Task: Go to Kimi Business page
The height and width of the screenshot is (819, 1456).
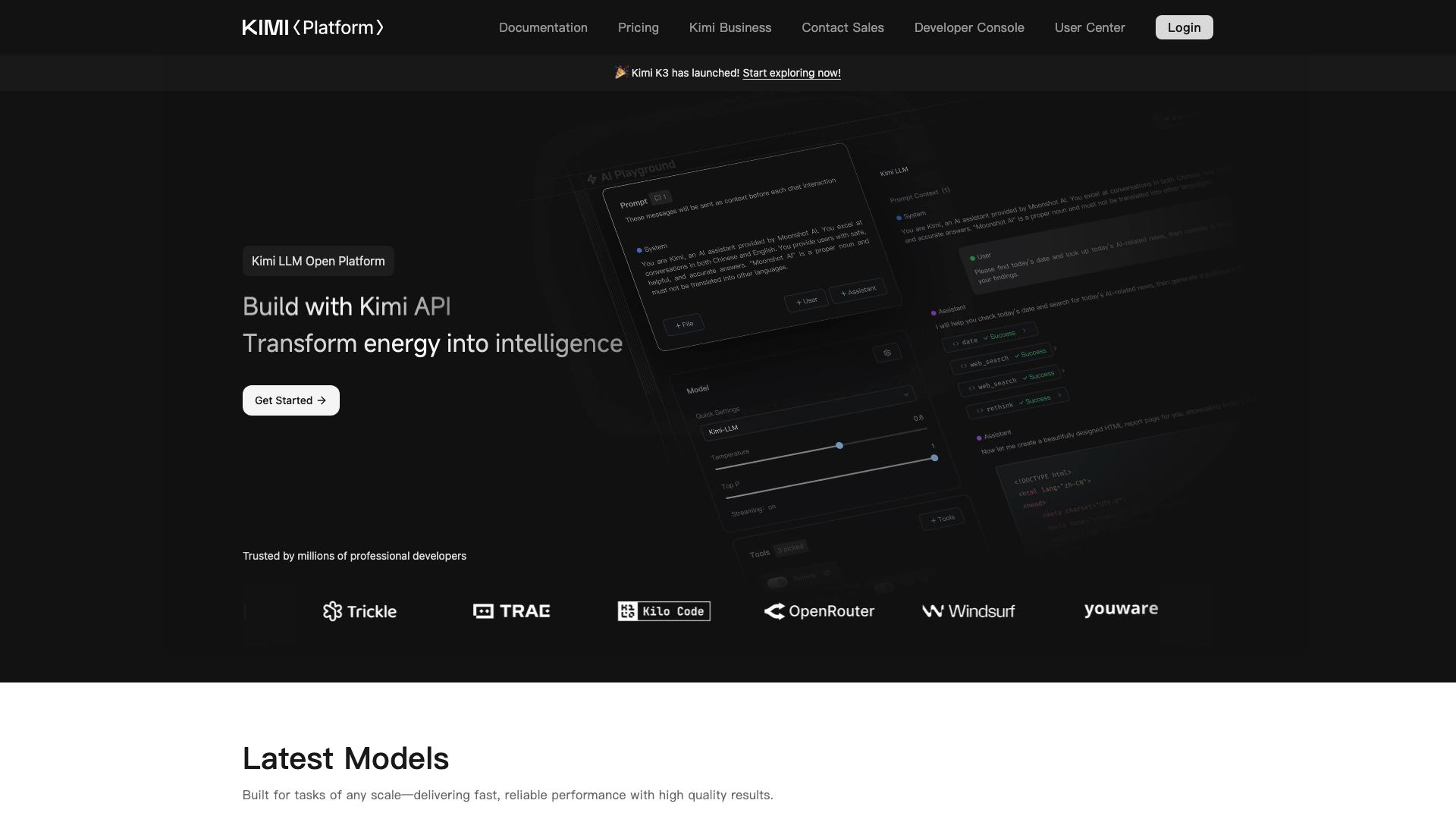Action: 730,27
